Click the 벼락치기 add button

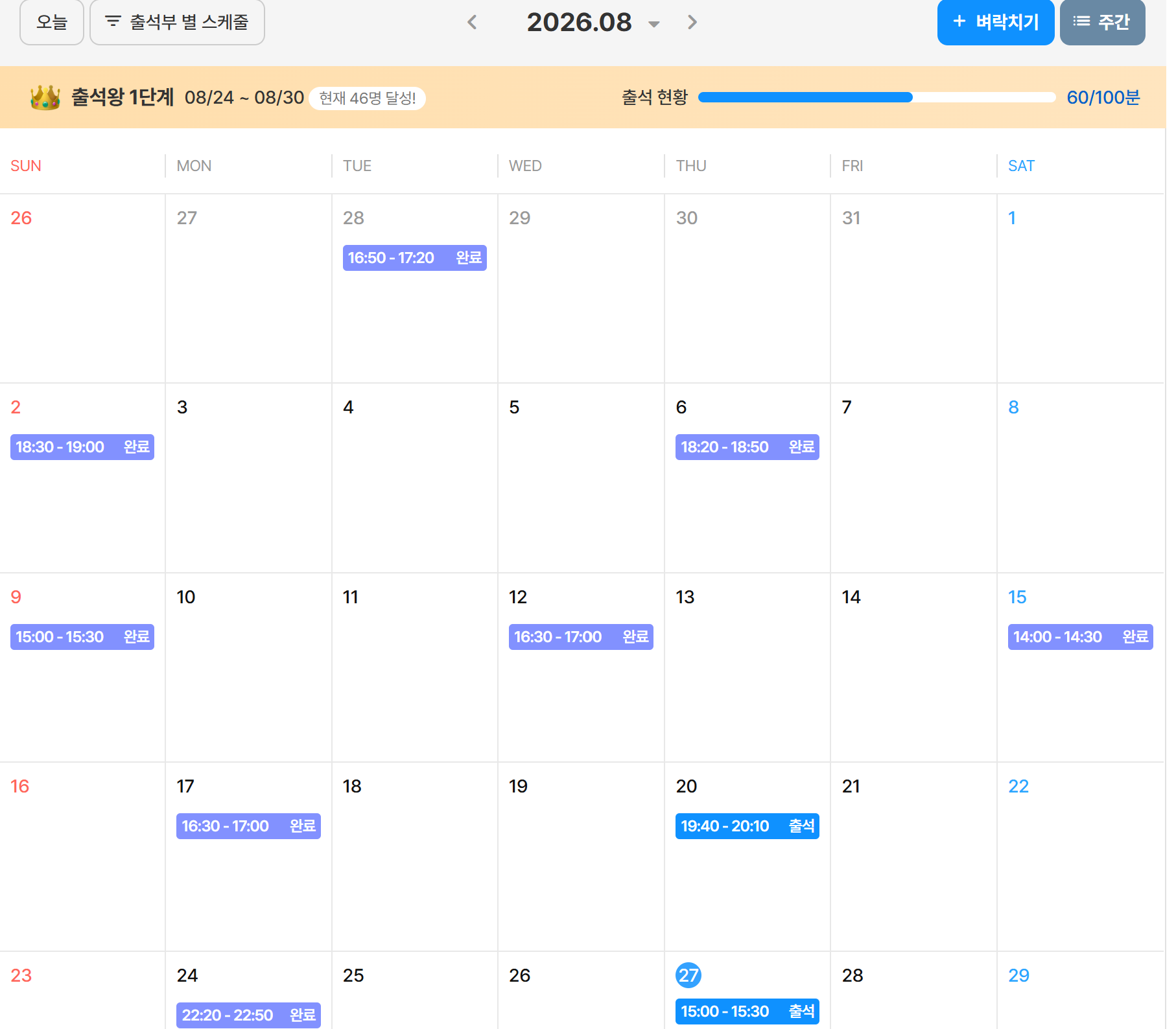tap(995, 22)
